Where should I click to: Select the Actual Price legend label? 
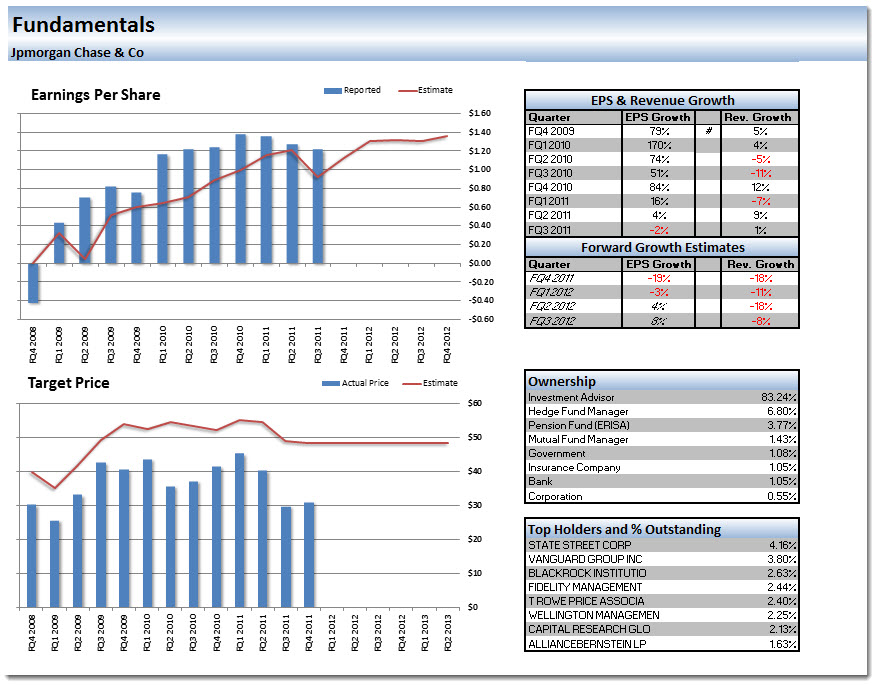(365, 383)
